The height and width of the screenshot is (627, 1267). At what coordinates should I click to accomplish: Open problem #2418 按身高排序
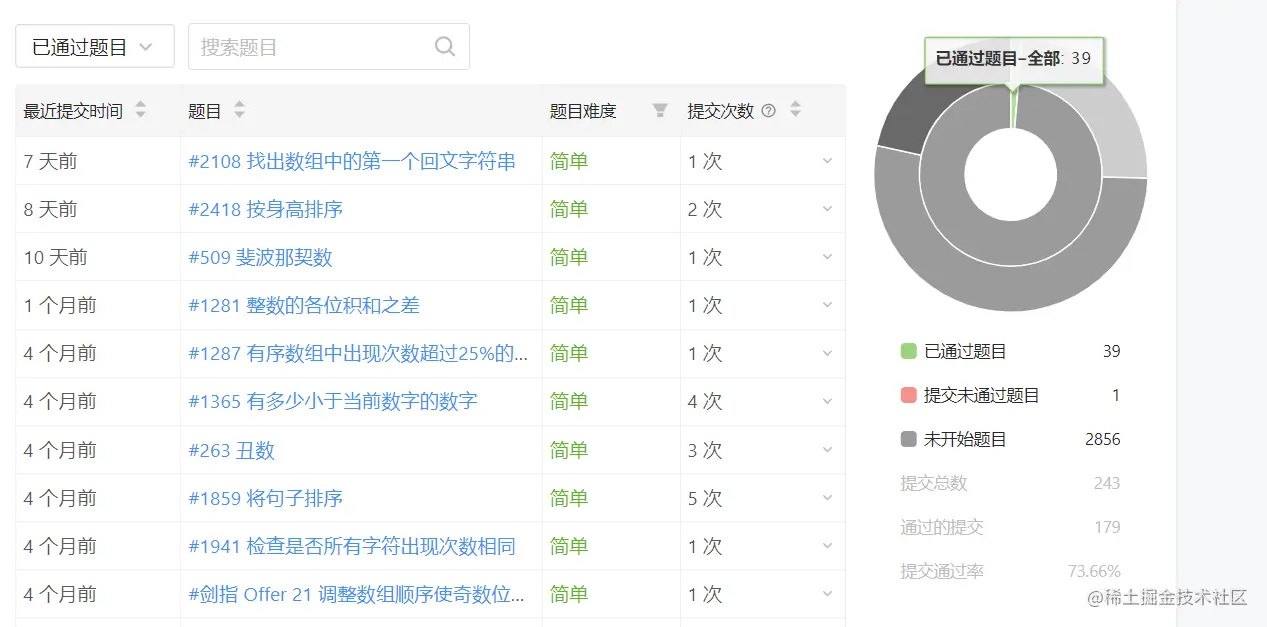click(265, 209)
